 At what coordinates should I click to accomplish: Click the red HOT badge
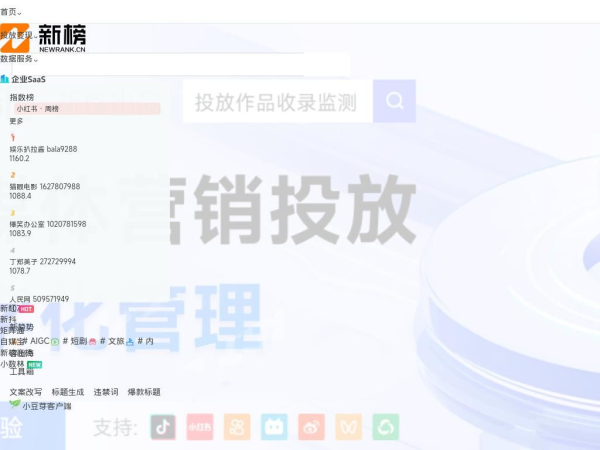click(26, 309)
